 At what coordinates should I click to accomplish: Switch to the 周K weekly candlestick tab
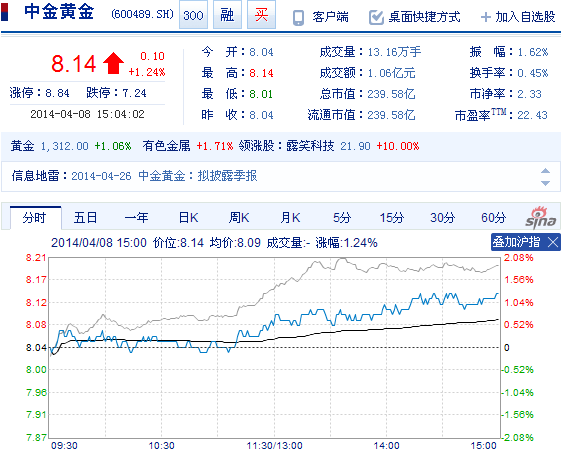[x=239, y=217]
